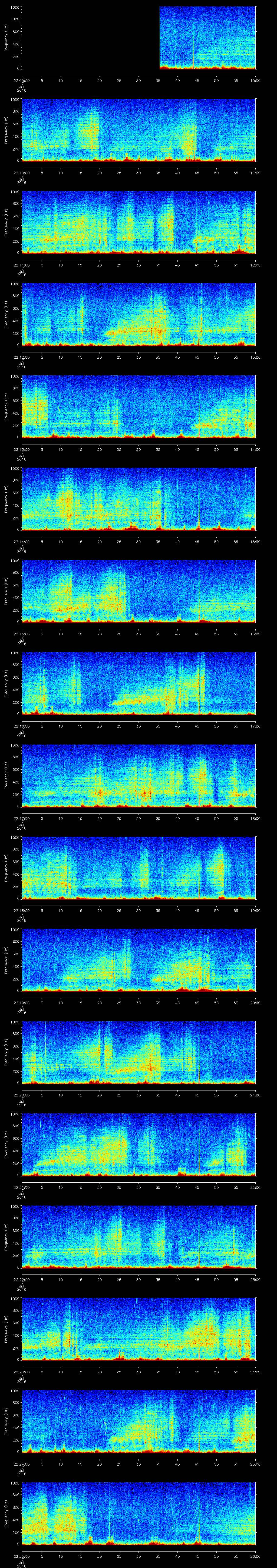Click the 22:09:00 start time label
Screen dimensions: 277x1568
coord(21,80)
